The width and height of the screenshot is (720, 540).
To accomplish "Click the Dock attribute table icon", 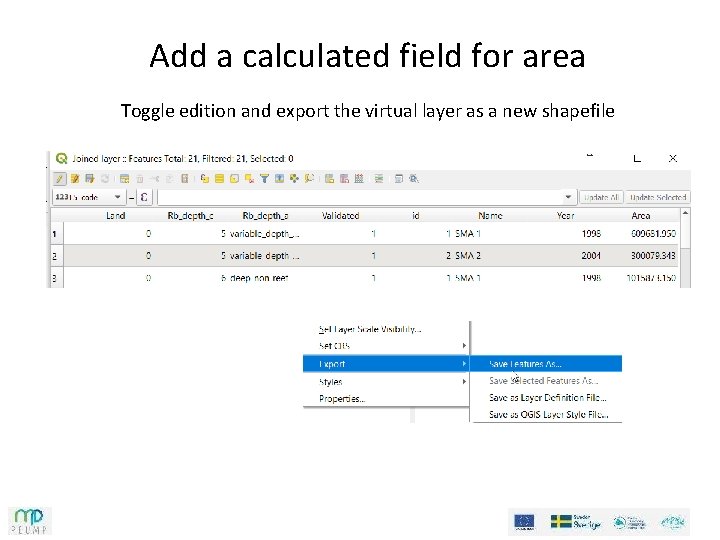I will click(x=399, y=179).
